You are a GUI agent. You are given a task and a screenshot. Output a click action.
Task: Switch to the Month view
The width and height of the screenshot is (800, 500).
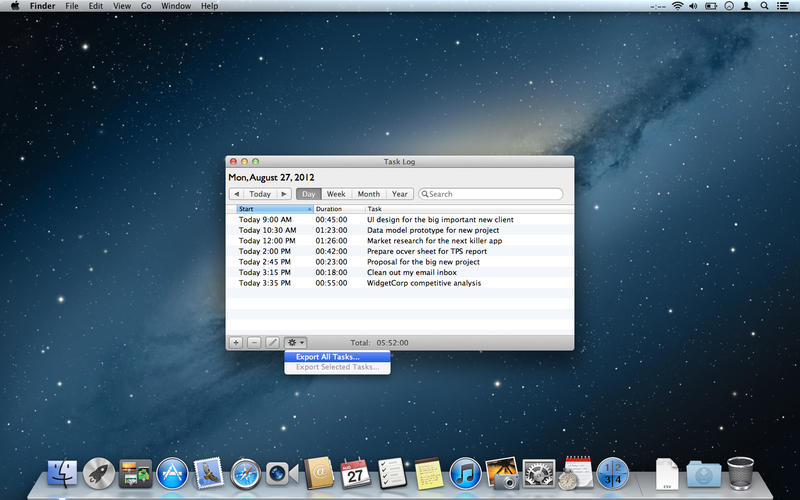tap(368, 194)
